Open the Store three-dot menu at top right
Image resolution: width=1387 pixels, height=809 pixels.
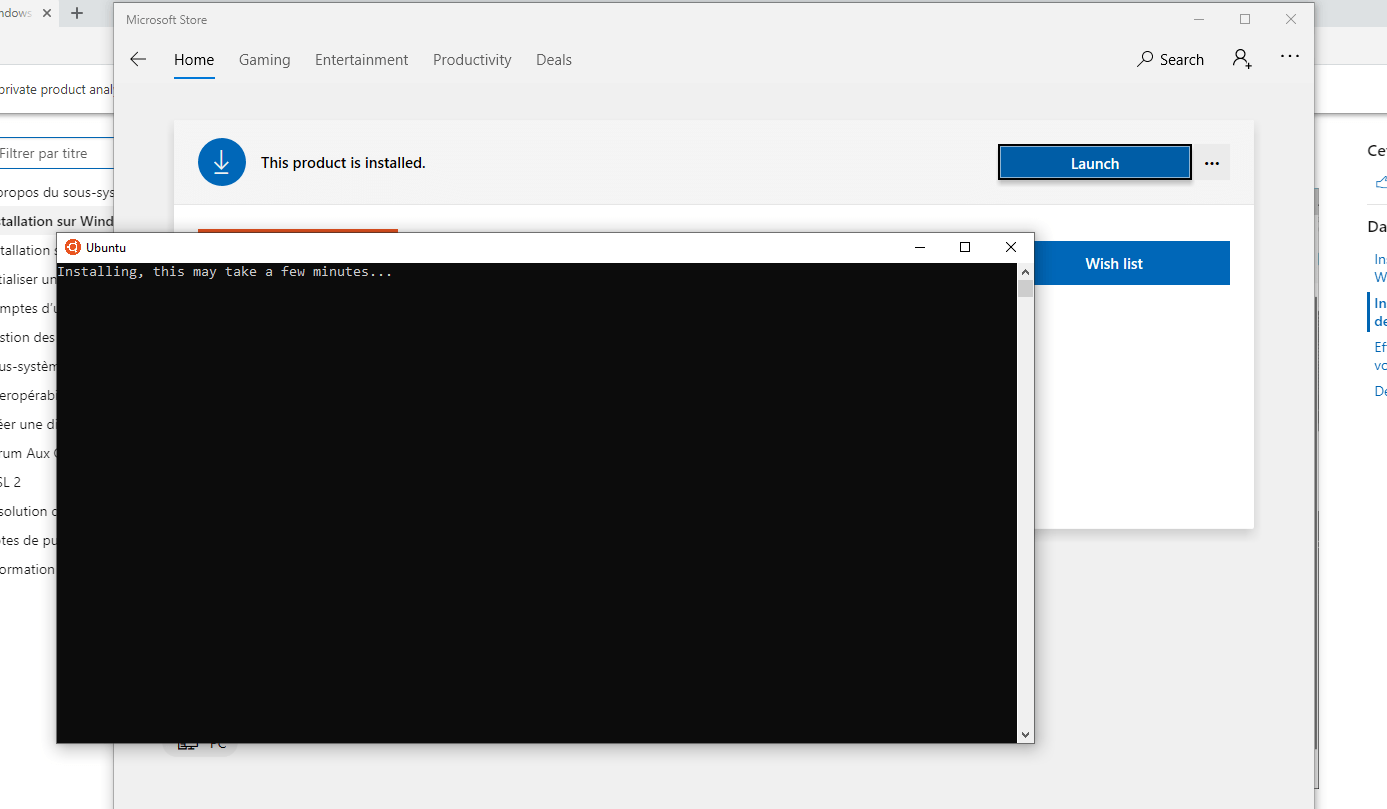[x=1290, y=58]
